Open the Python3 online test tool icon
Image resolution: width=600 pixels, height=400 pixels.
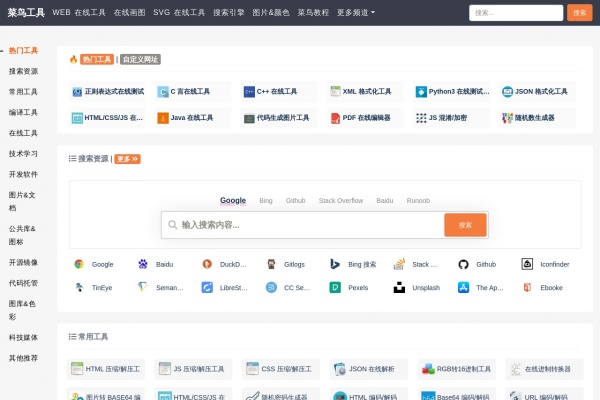[421, 91]
